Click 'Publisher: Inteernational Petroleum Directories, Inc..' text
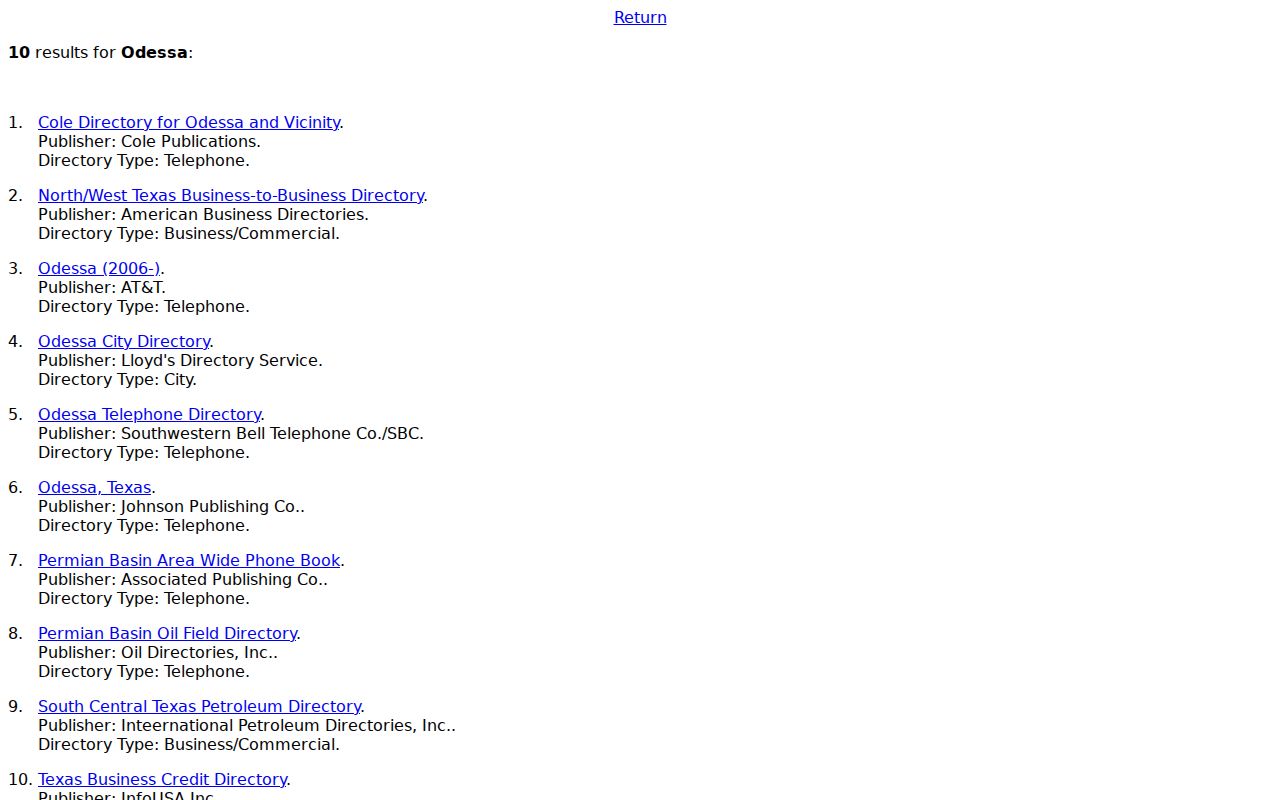1280x800 pixels. point(247,725)
